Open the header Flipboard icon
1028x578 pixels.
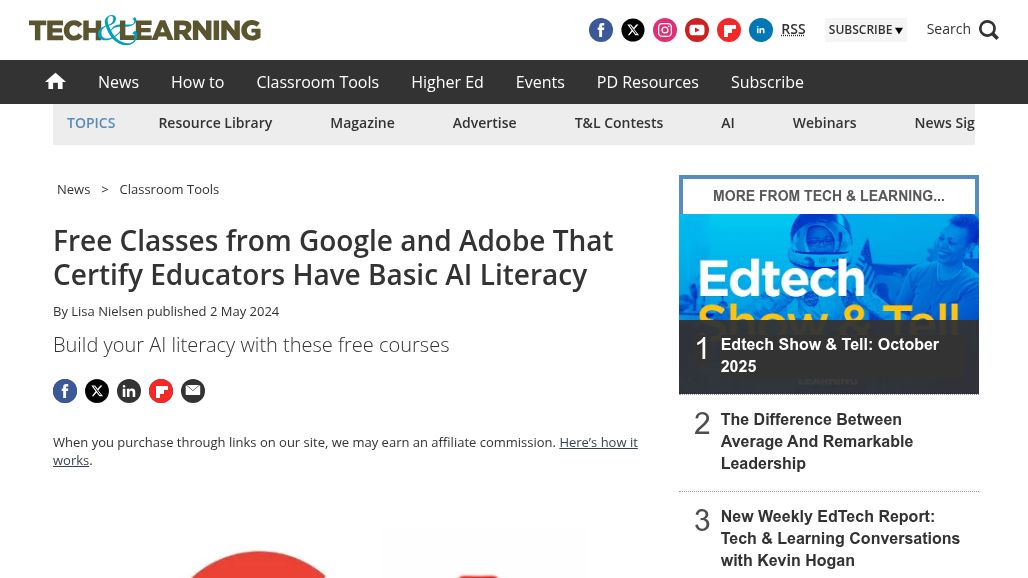[729, 30]
